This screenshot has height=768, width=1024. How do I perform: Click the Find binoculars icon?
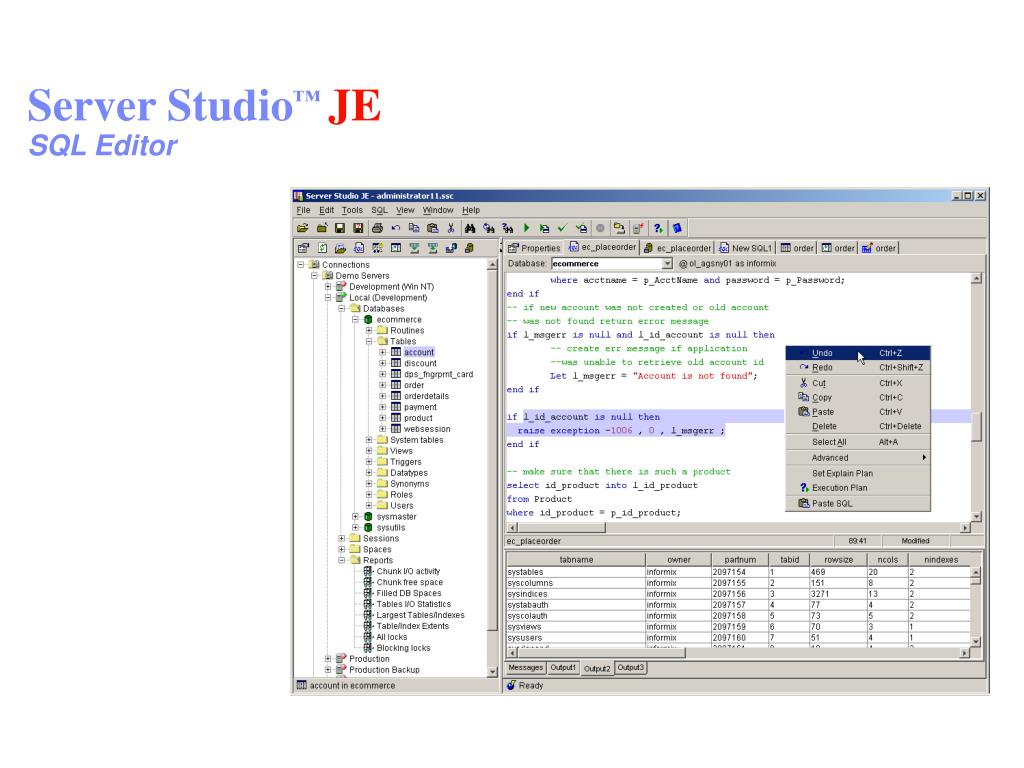pos(470,229)
